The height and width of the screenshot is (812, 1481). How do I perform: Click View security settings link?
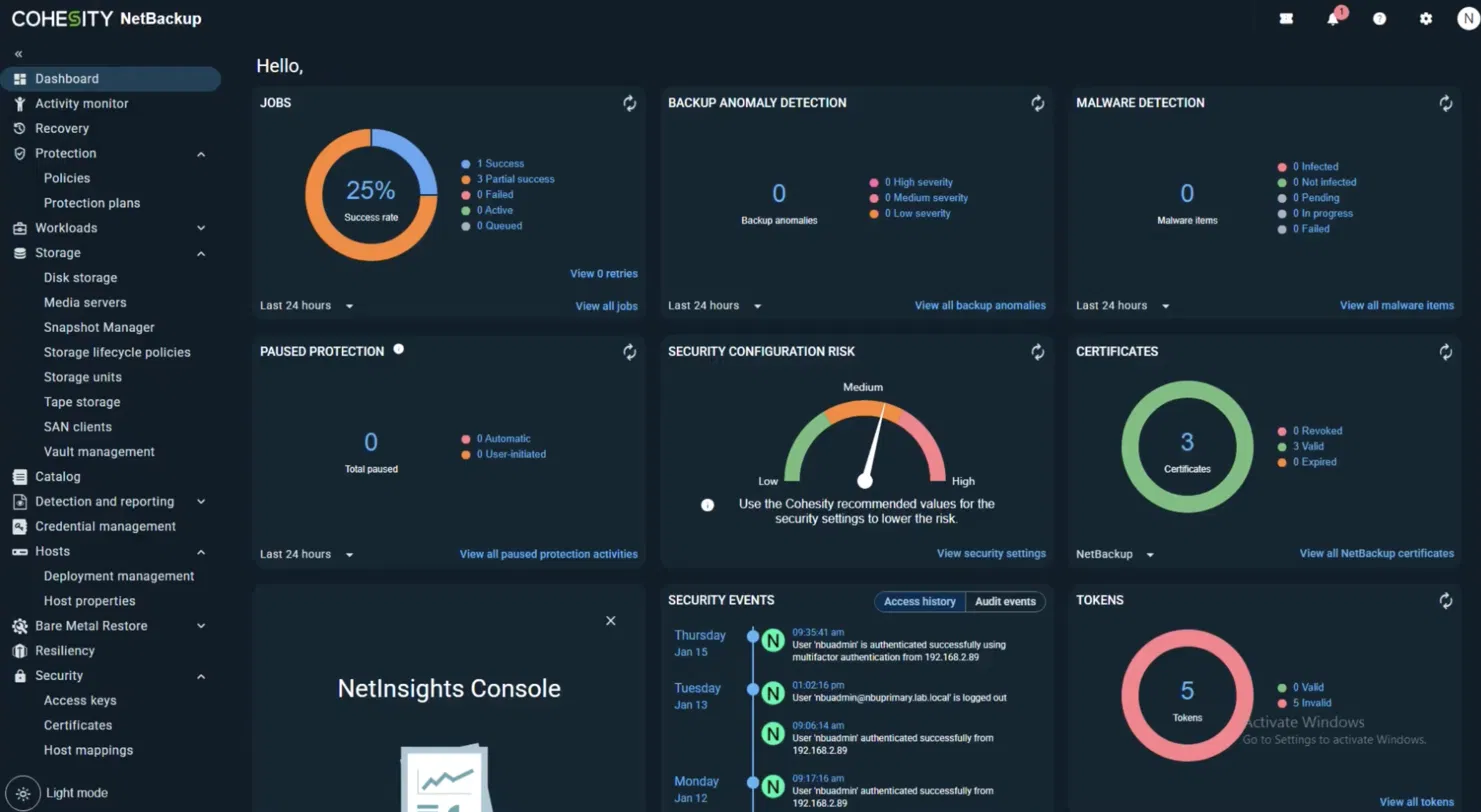(991, 554)
